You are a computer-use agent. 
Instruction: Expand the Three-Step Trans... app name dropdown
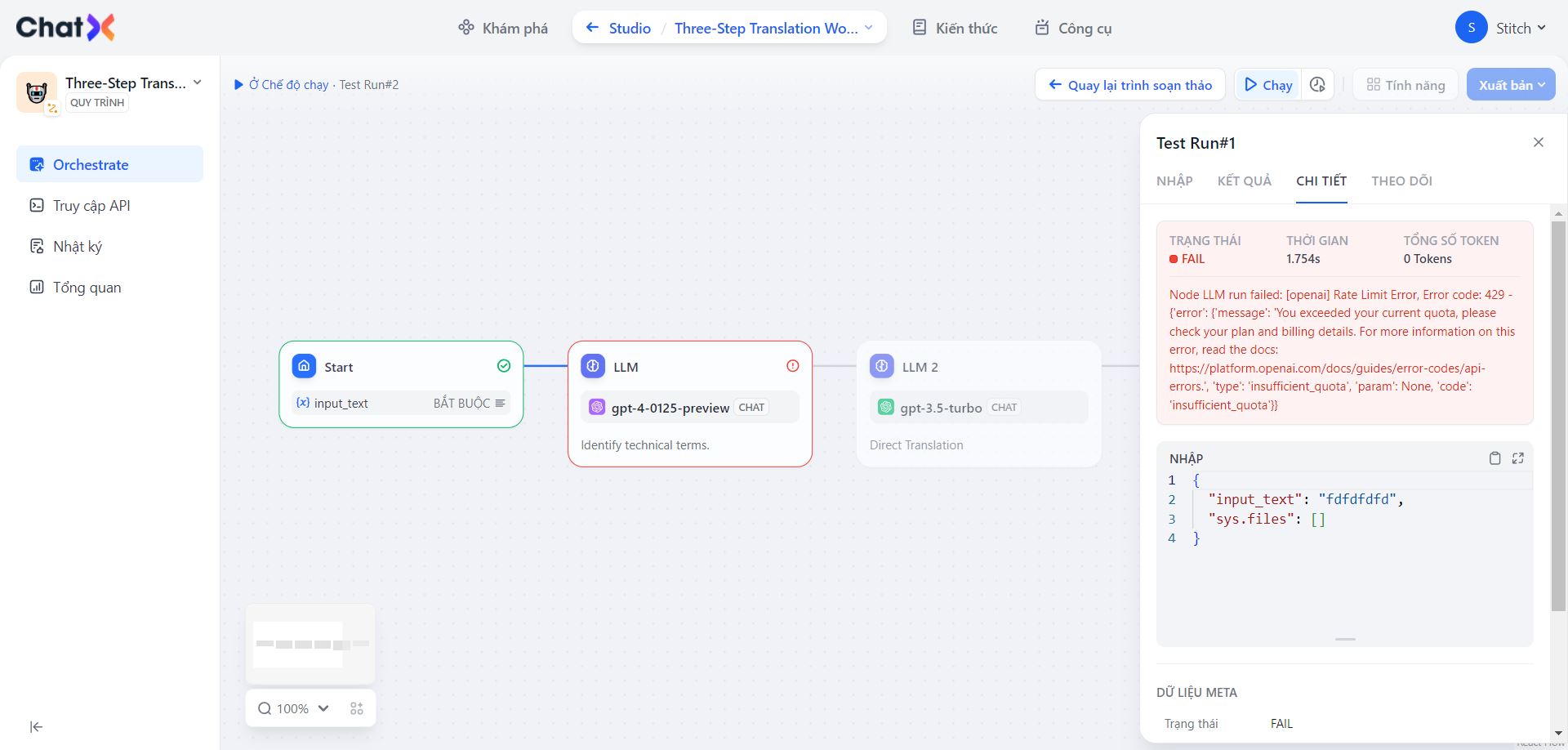197,83
